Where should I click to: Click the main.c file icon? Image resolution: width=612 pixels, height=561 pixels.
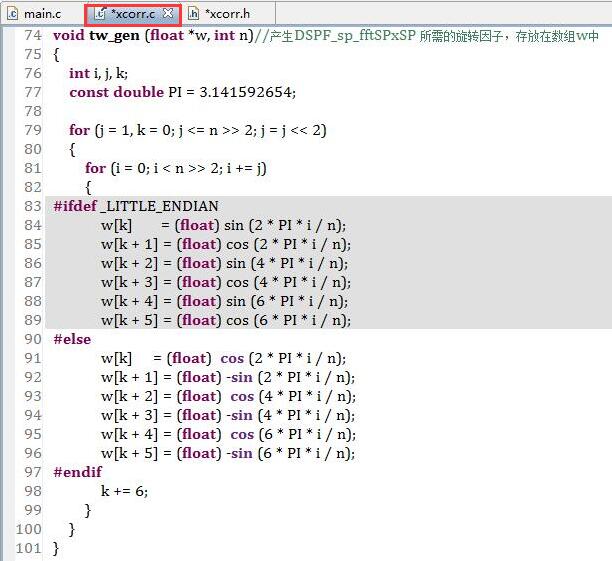pyautogui.click(x=13, y=14)
